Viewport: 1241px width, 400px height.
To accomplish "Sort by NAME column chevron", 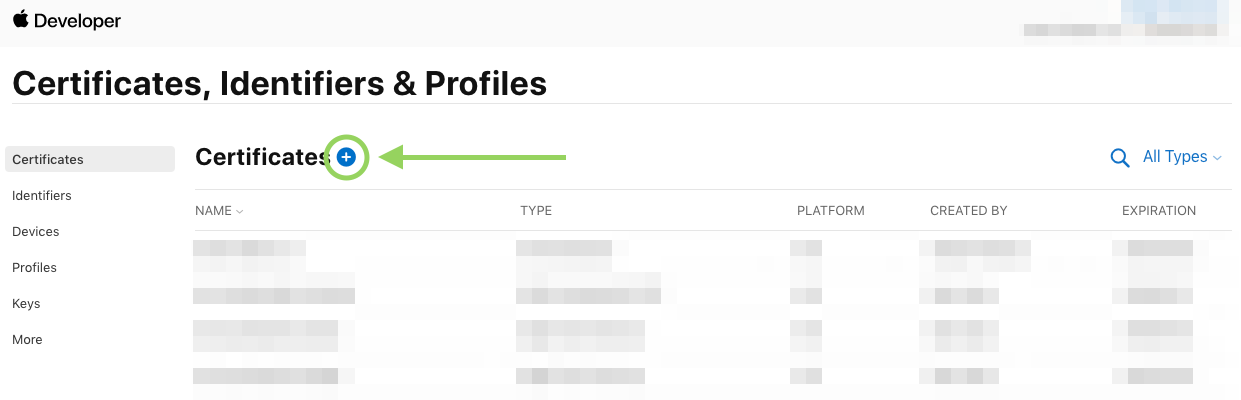I will 240,211.
